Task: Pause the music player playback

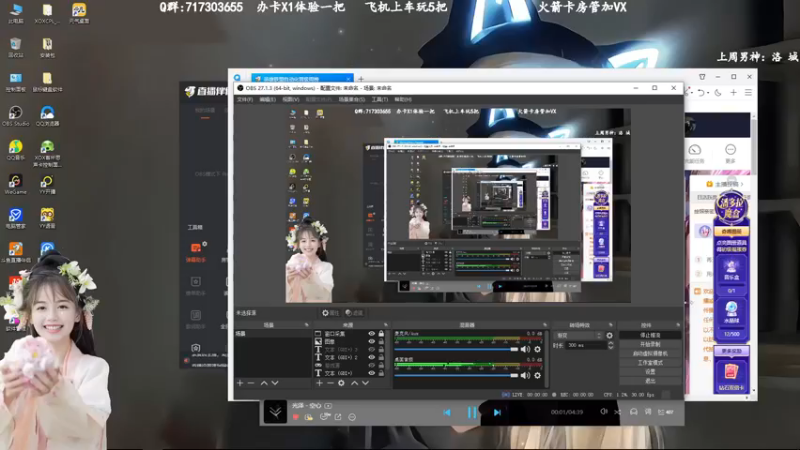Action: (x=472, y=412)
